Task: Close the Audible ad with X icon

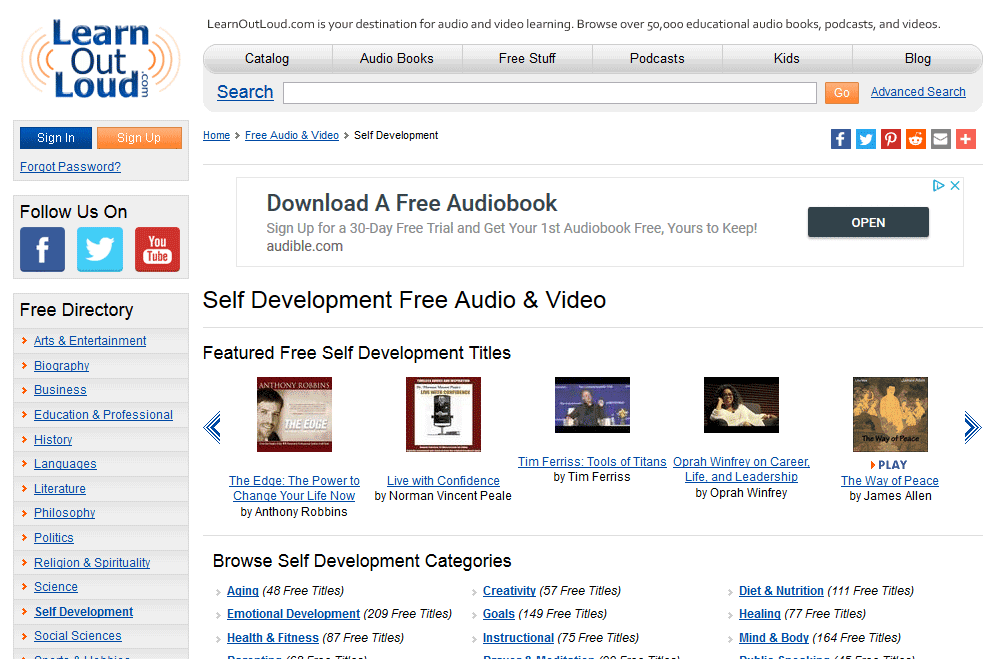Action: pos(955,186)
